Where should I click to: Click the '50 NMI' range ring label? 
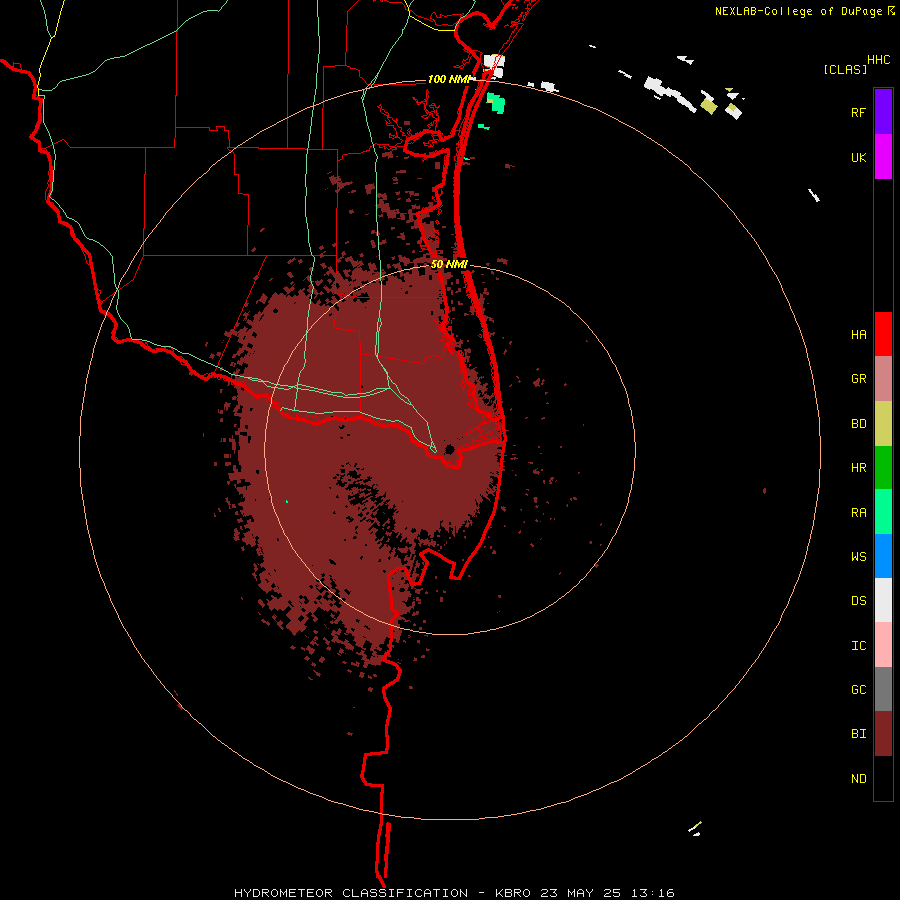[x=449, y=265]
